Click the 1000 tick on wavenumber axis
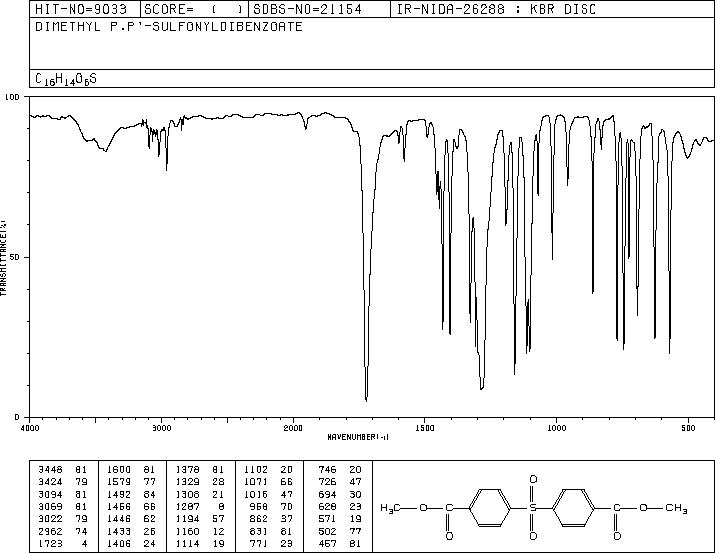Image resolution: width=715 pixels, height=553 pixels. (x=557, y=428)
